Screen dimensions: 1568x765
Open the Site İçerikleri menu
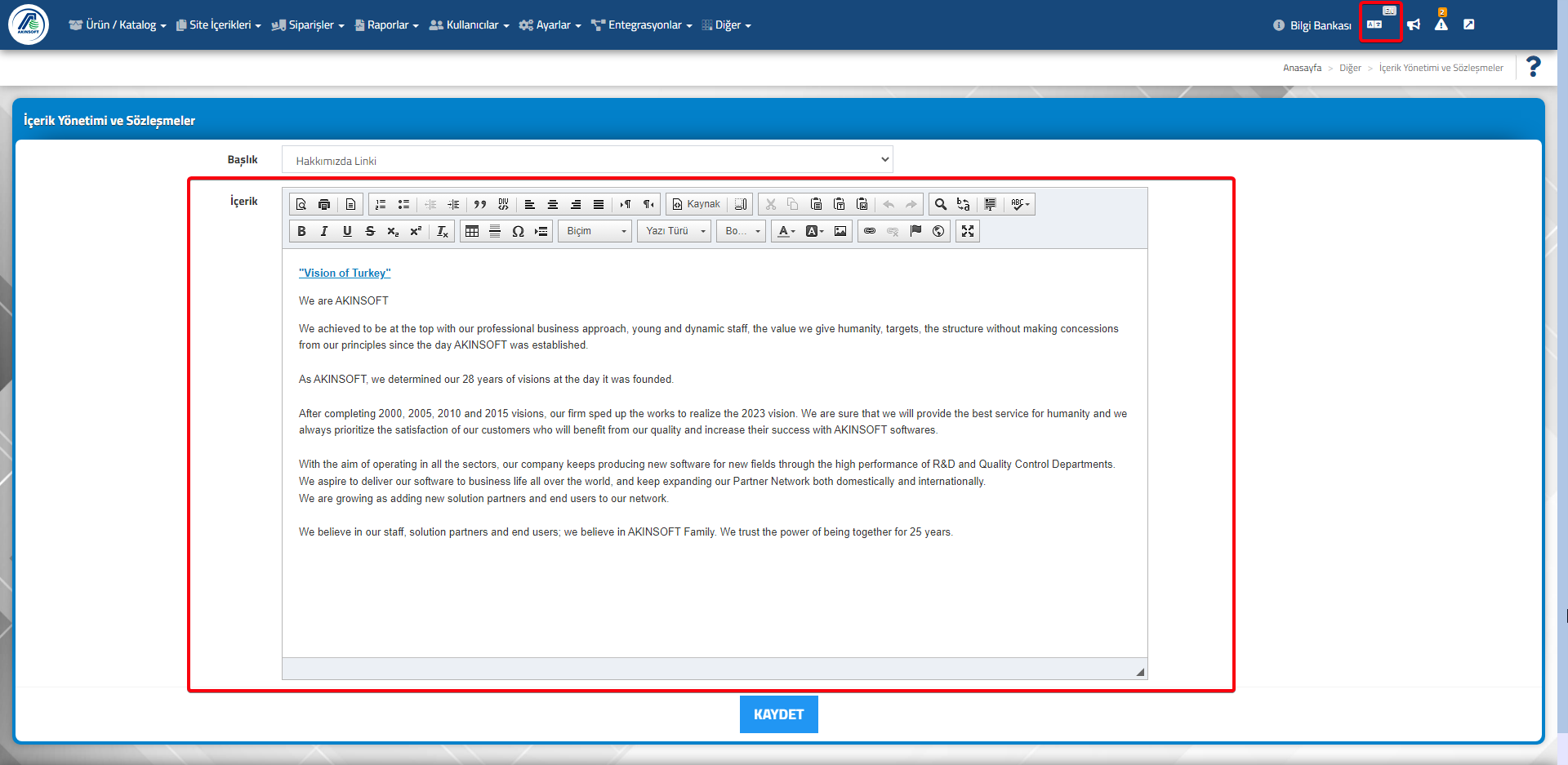click(219, 25)
